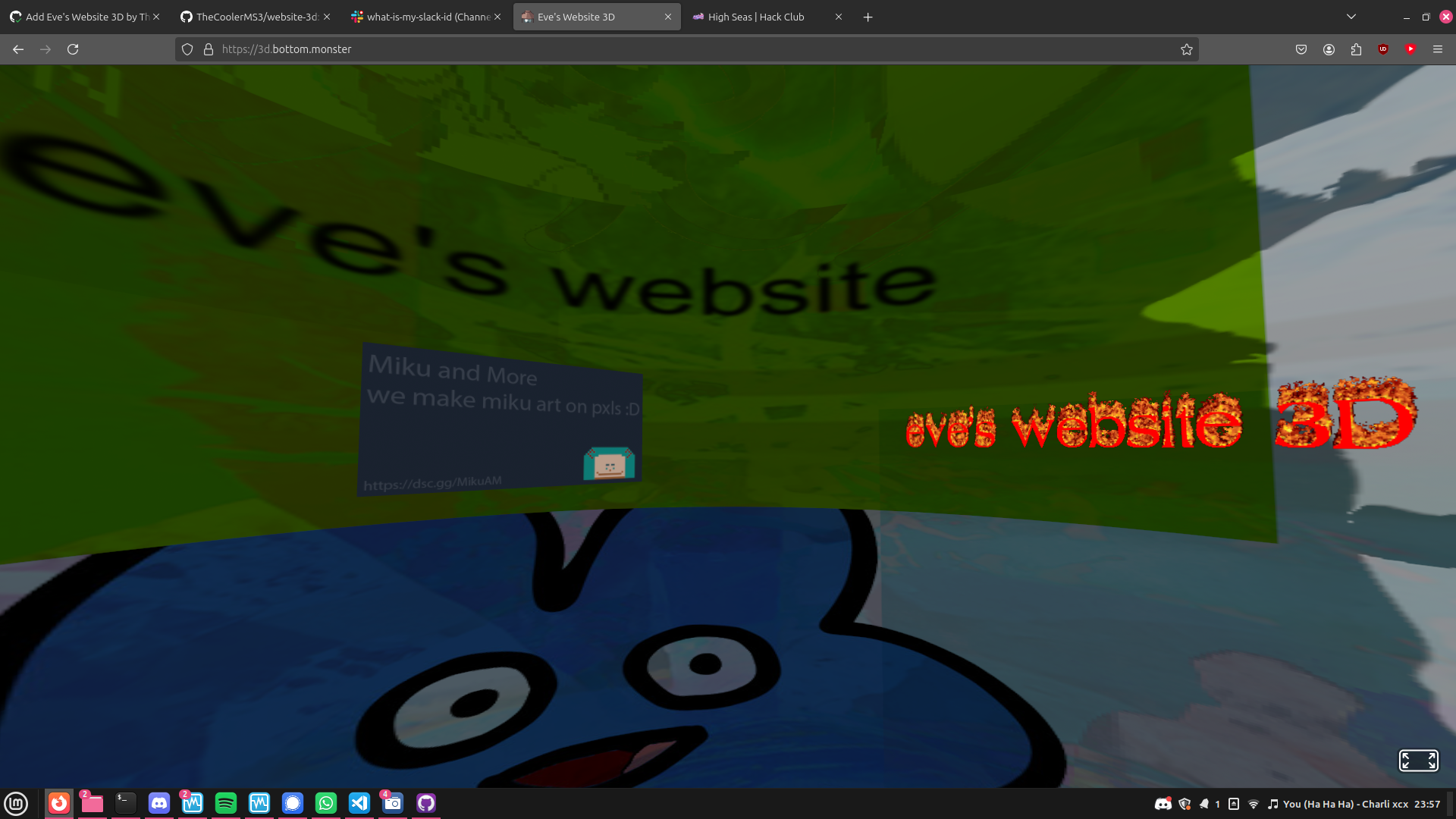
Task: Click the reload page button
Action: [73, 49]
